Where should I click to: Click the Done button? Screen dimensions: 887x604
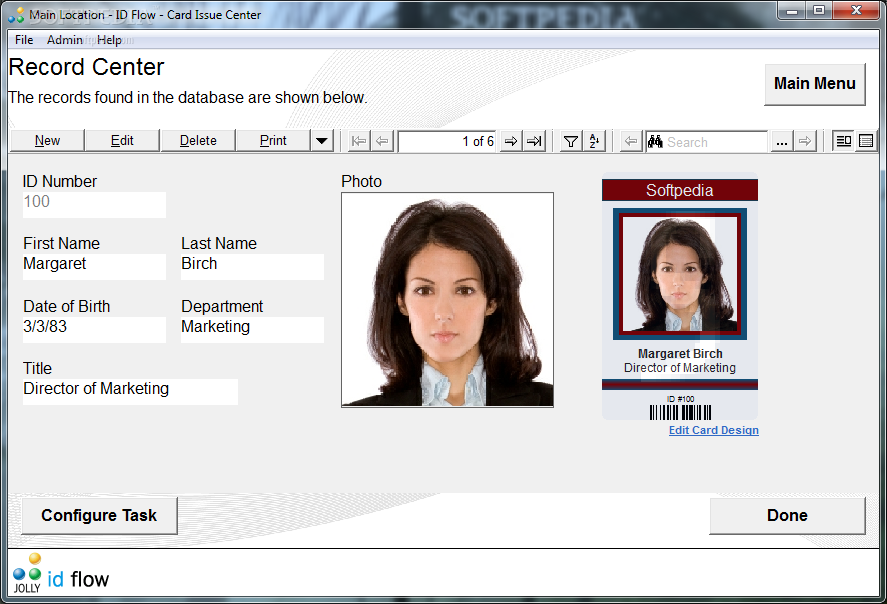[787, 515]
